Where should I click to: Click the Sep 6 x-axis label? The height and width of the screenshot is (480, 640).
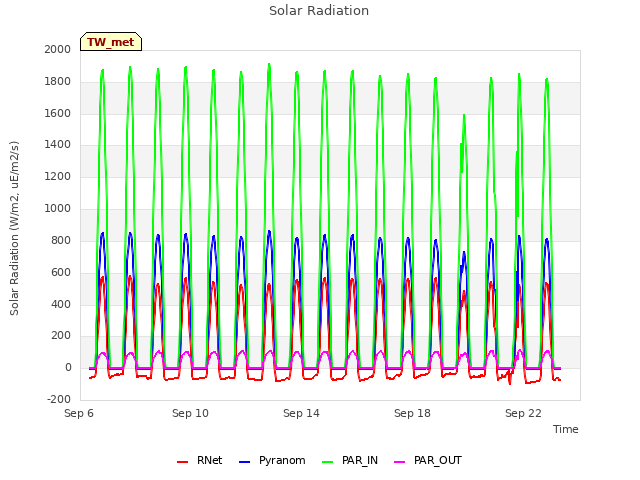pyautogui.click(x=79, y=413)
